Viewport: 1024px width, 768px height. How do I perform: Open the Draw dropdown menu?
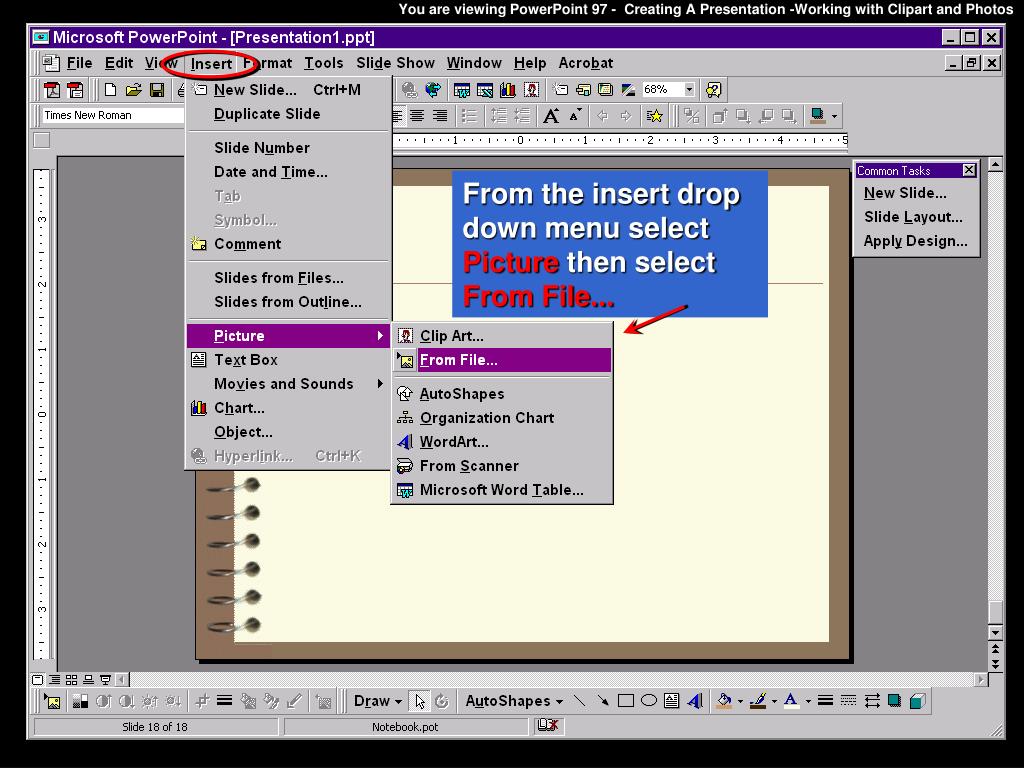coord(377,701)
